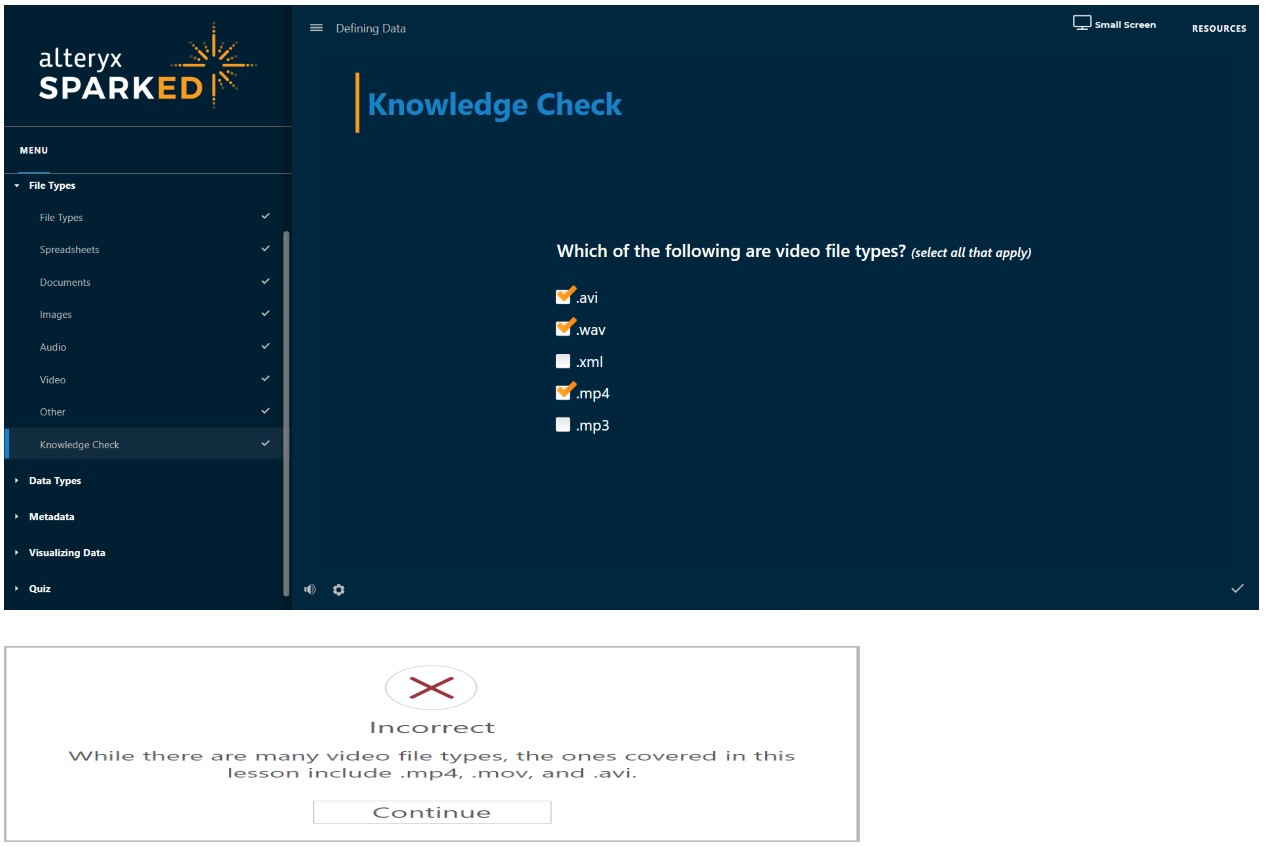Open the player settings gear

point(339,590)
